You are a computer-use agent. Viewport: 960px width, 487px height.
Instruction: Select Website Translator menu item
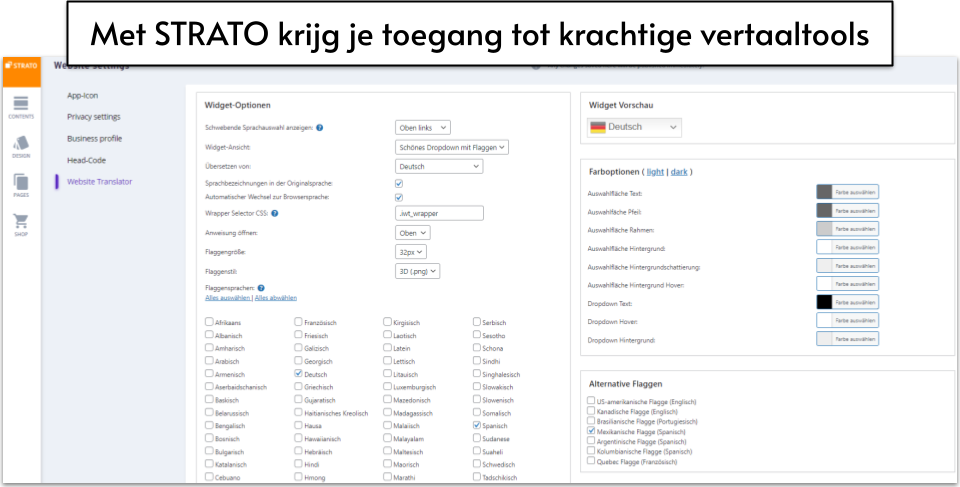99,182
